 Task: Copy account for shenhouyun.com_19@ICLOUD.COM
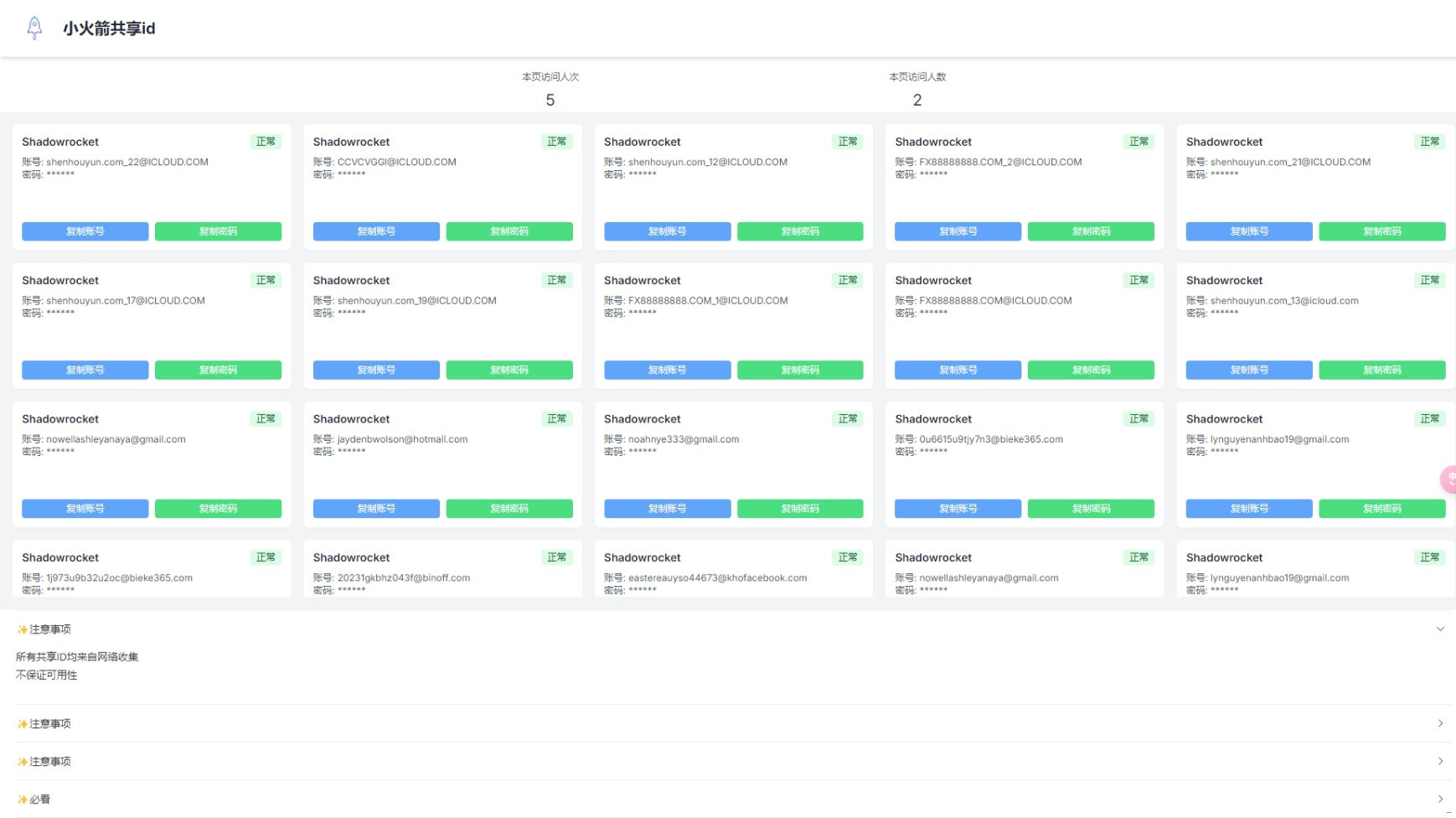click(x=375, y=370)
